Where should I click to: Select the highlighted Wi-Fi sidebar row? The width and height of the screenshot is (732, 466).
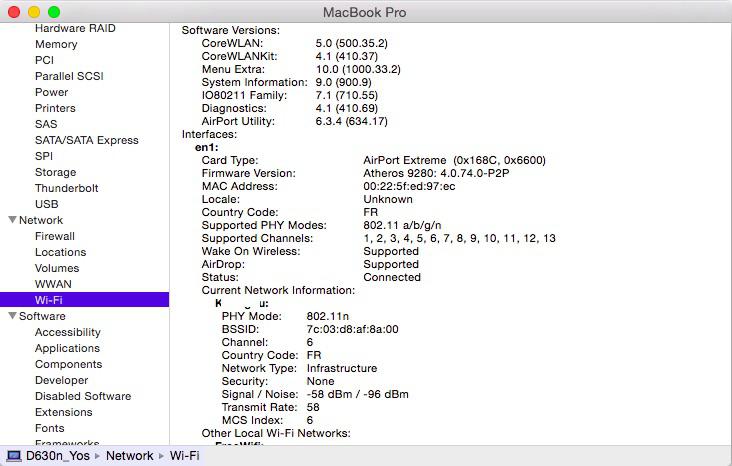[x=84, y=300]
